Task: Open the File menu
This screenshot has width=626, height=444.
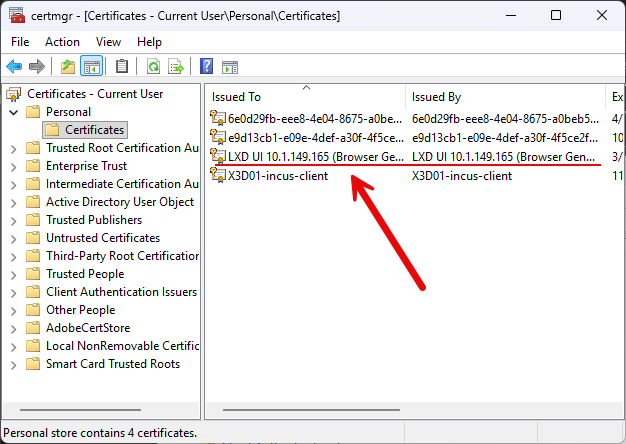Action: tap(20, 42)
